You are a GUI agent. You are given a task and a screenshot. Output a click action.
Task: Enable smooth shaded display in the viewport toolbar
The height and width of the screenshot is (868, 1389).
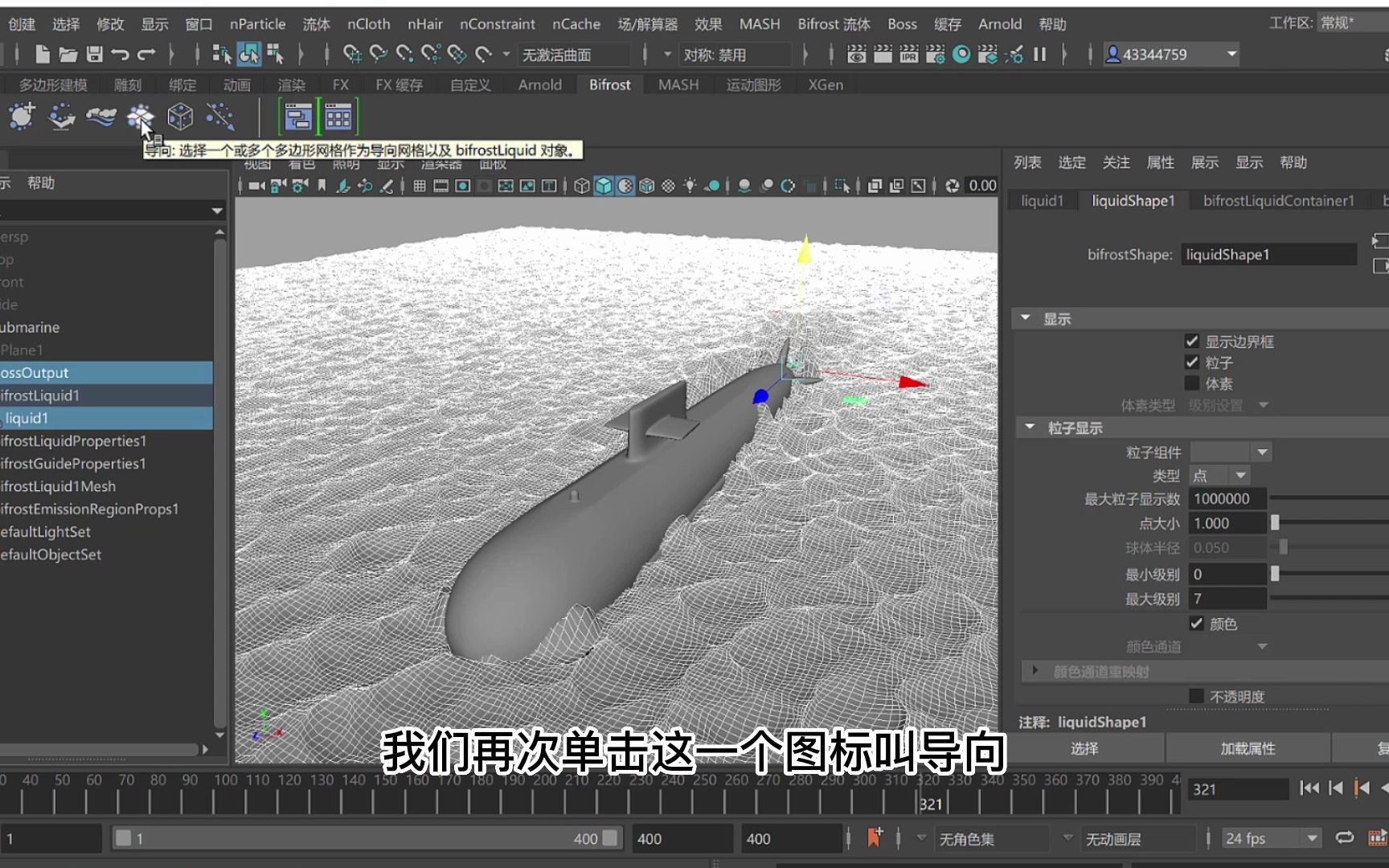pos(603,185)
